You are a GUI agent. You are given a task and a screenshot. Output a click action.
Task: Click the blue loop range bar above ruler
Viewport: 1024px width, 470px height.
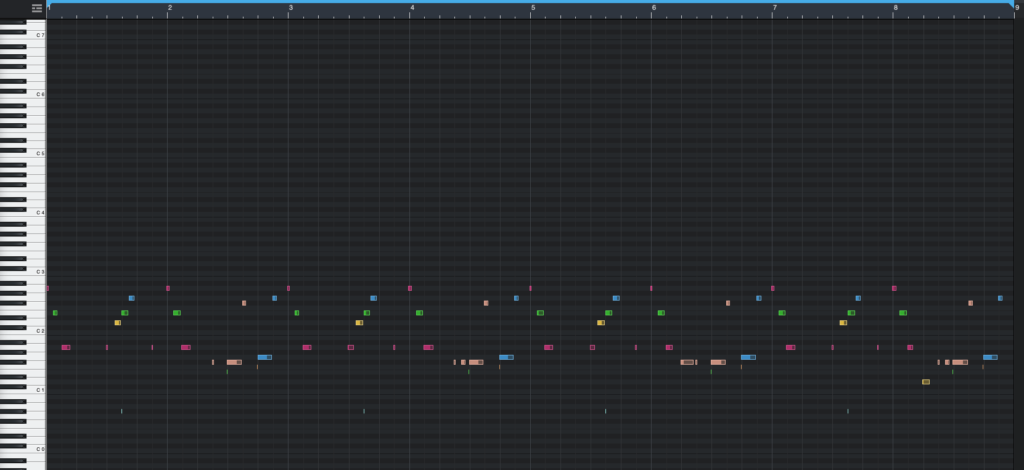[530, 2]
